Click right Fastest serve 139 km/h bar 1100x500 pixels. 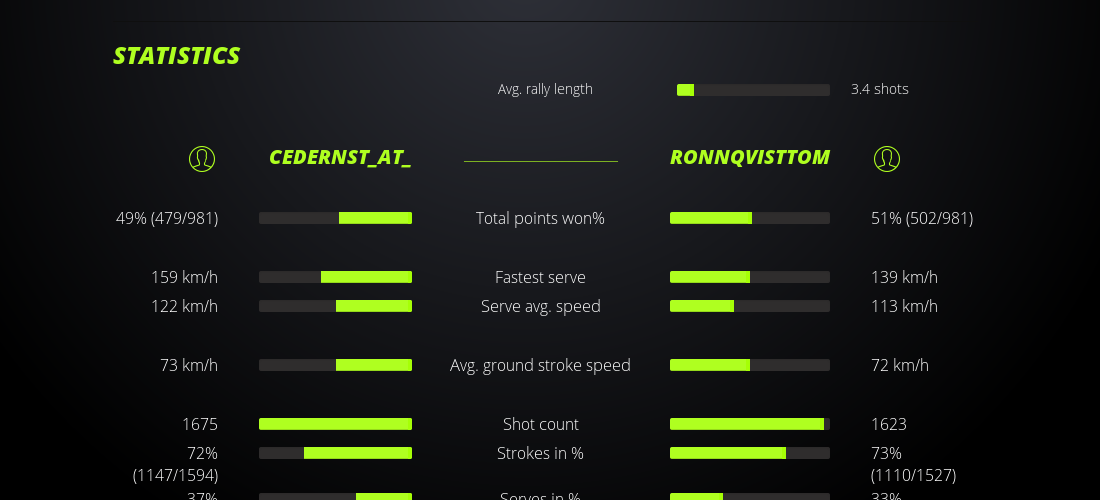(750, 277)
